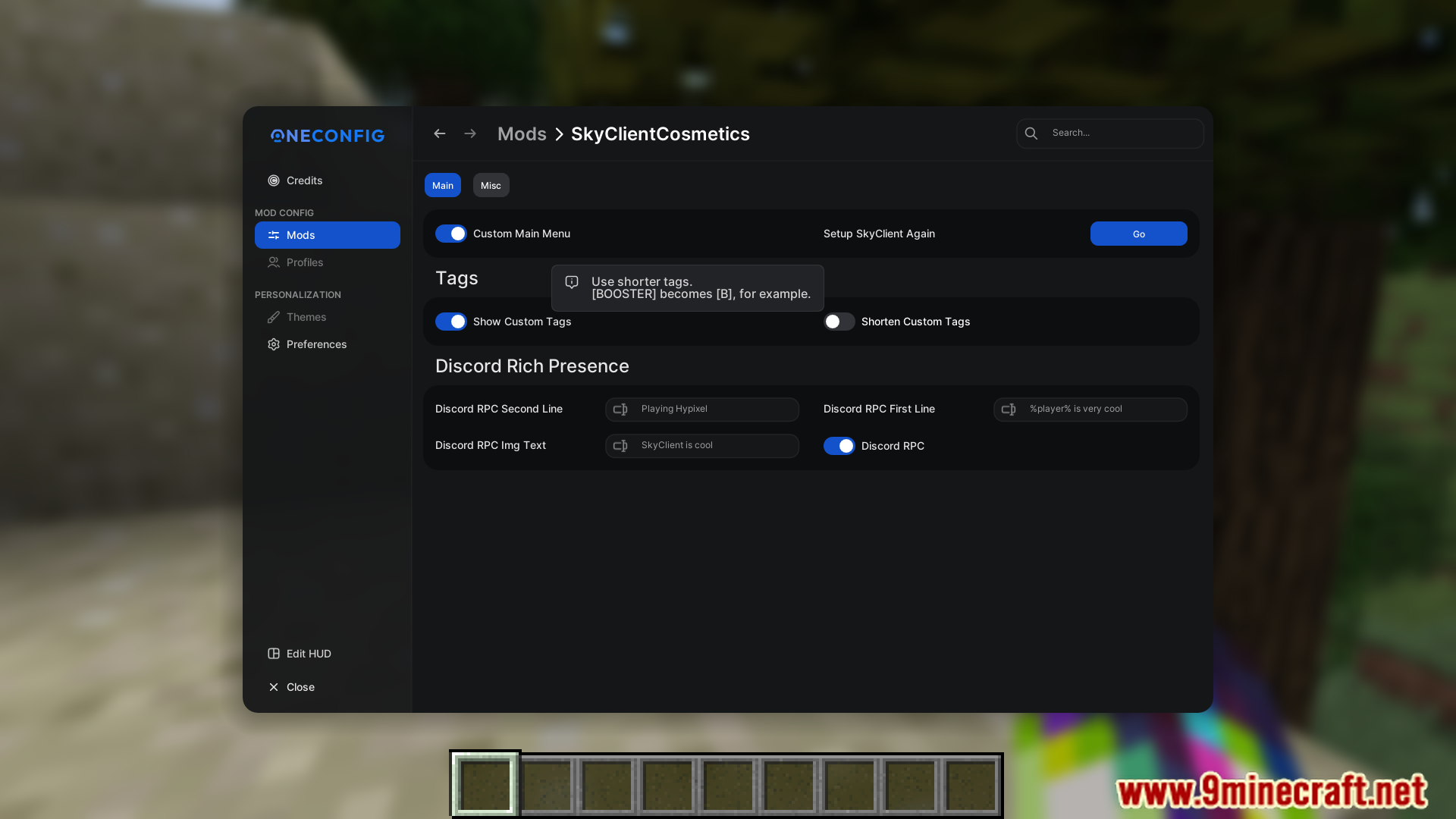Toggle the Discord RPC switch off
The height and width of the screenshot is (819, 1456).
[x=839, y=446]
